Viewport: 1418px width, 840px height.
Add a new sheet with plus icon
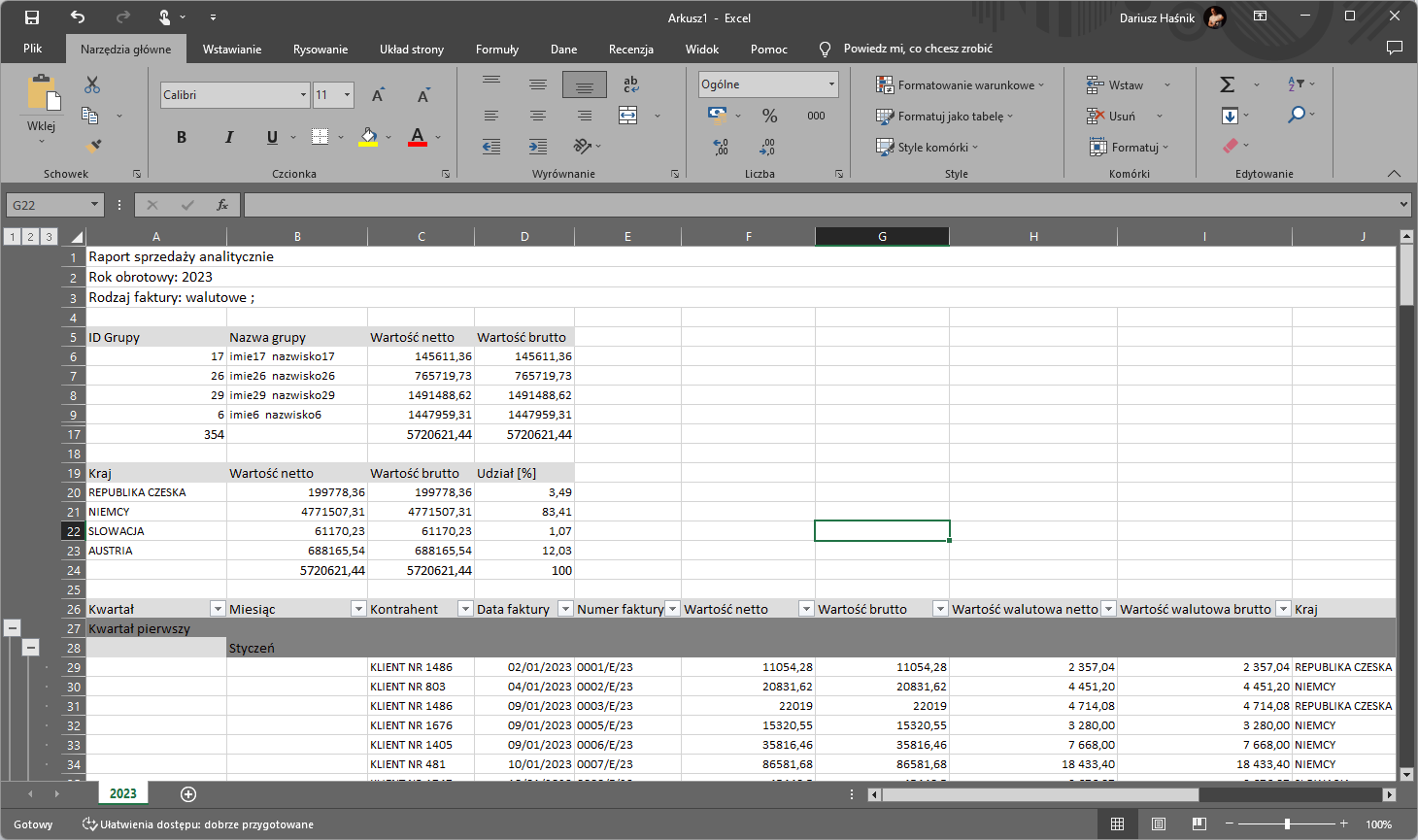pos(188,794)
